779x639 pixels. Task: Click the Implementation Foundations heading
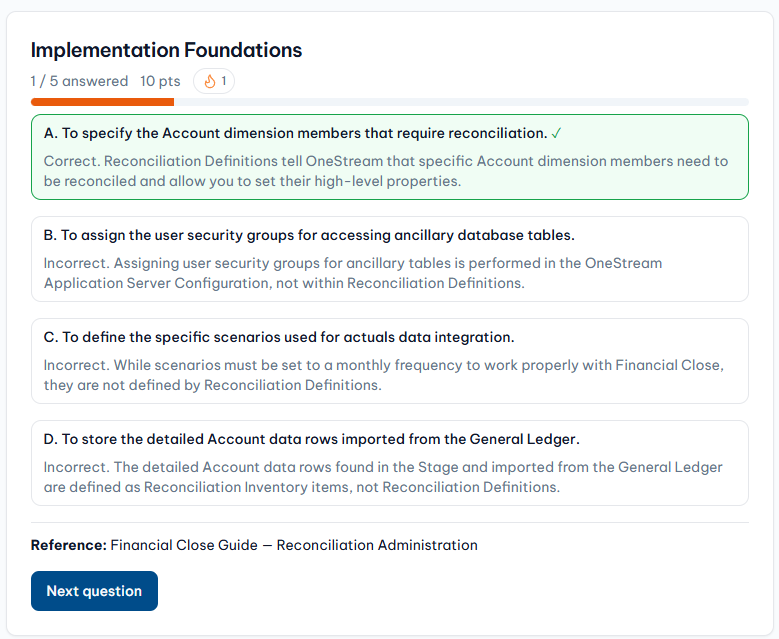click(x=166, y=50)
